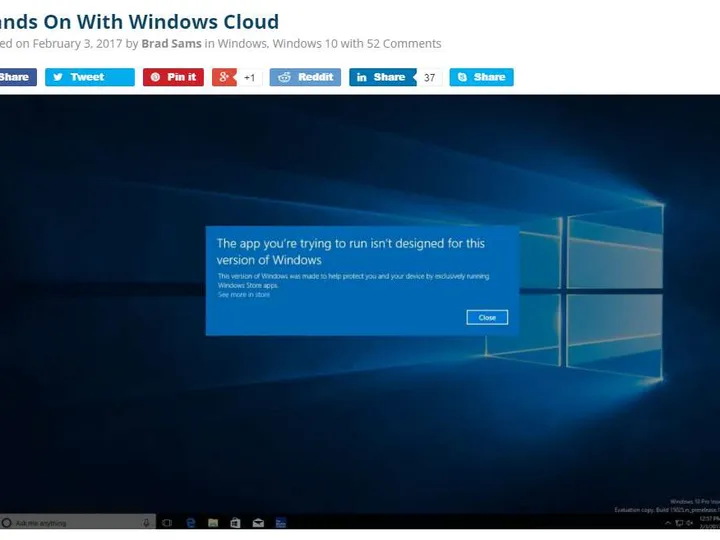Image resolution: width=720 pixels, height=540 pixels.
Task: Click the Ask me anything search box
Action: click(78, 523)
